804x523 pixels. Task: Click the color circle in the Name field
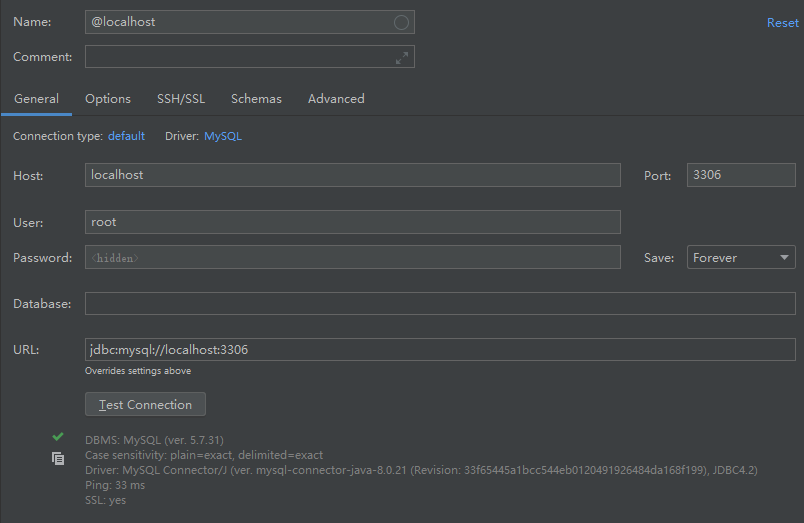[x=401, y=22]
